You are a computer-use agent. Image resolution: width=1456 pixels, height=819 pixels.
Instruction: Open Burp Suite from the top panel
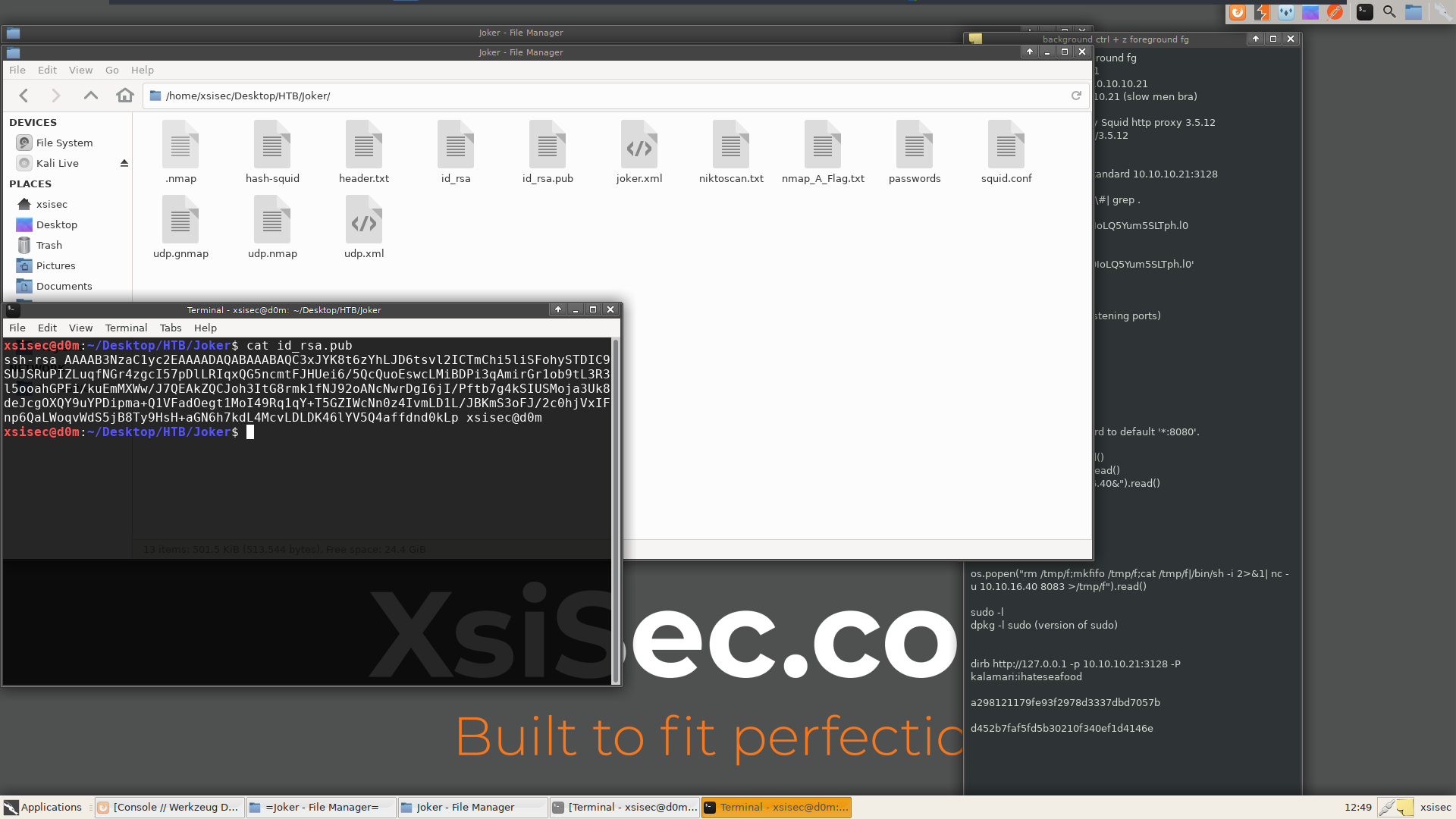tap(1262, 12)
